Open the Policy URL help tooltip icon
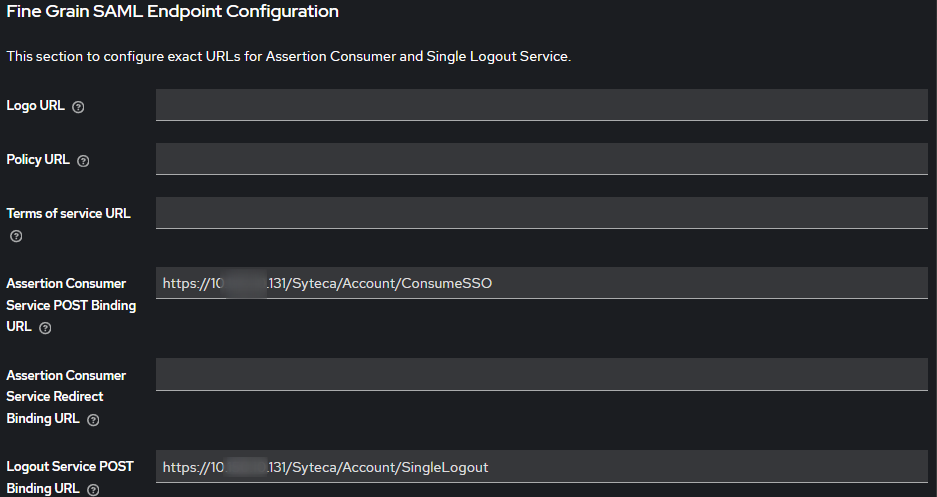 click(83, 161)
